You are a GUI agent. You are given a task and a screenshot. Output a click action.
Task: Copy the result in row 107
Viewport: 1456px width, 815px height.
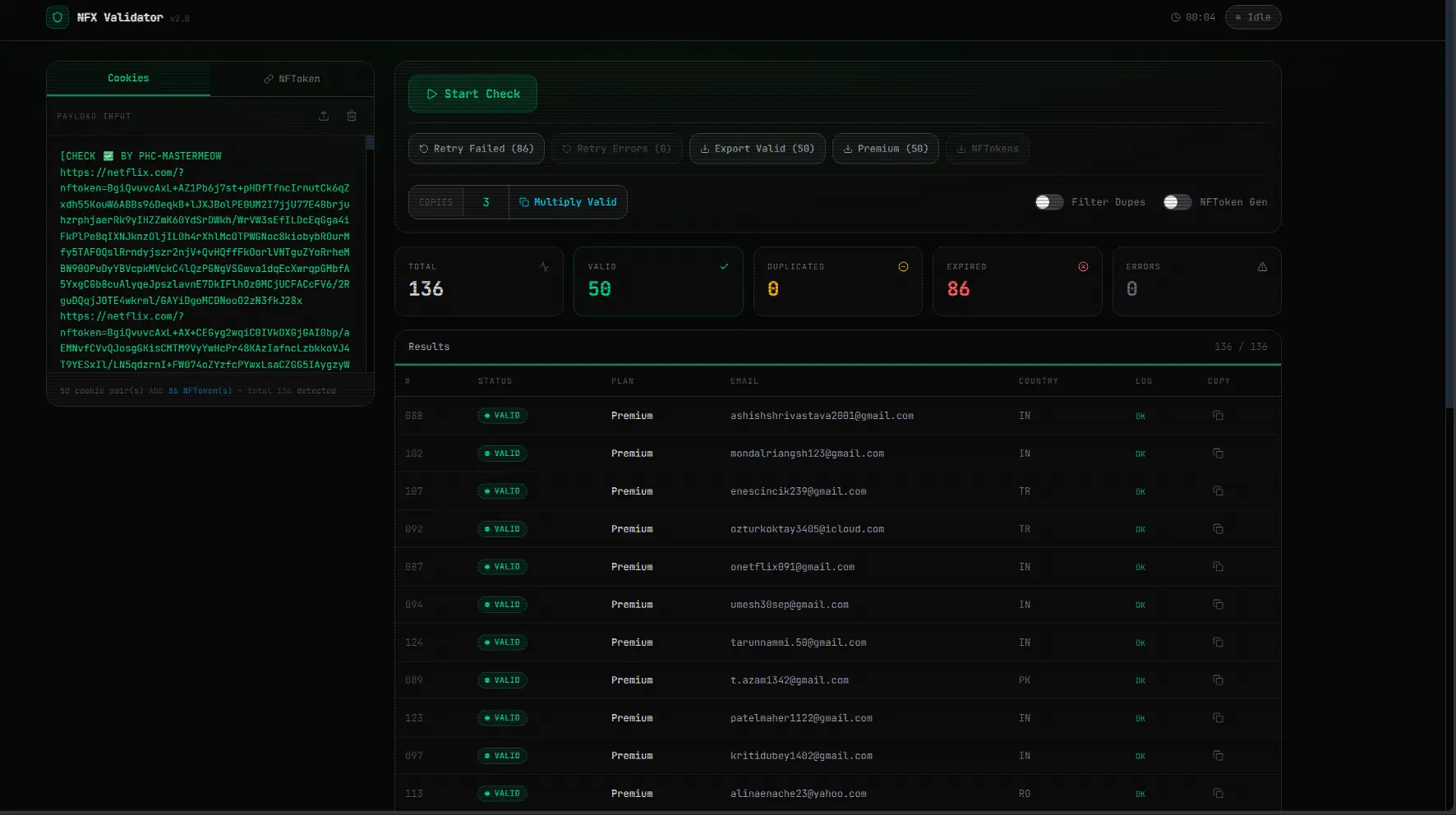click(1218, 491)
